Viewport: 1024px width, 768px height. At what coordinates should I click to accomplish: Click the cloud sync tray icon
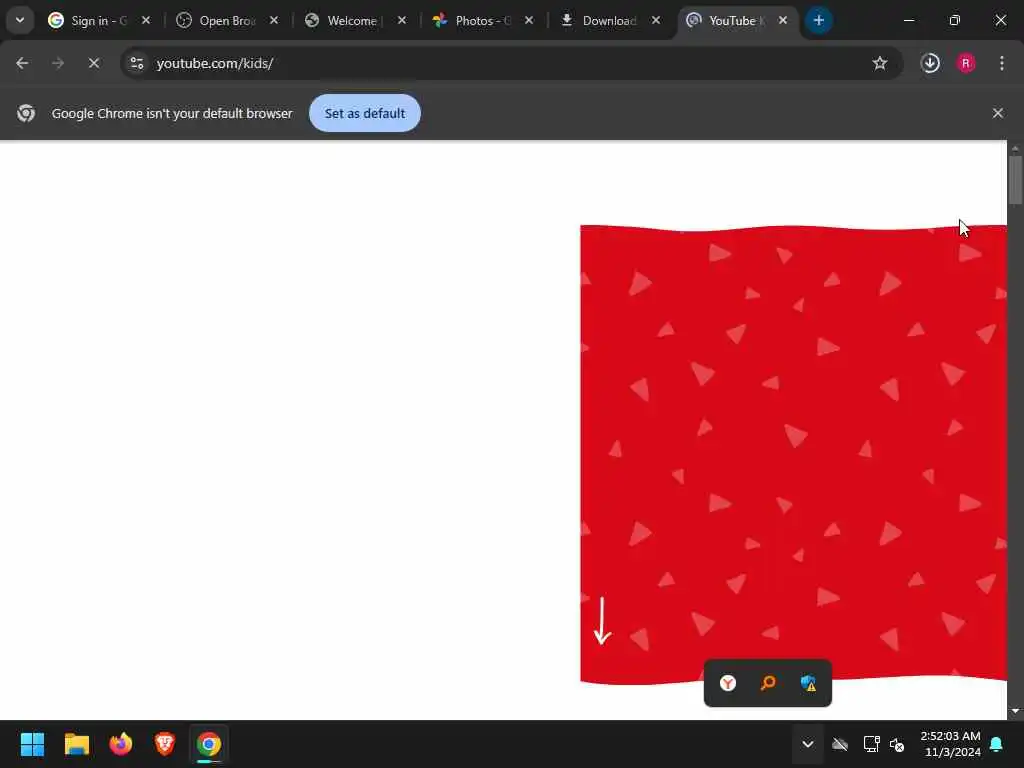click(840, 744)
